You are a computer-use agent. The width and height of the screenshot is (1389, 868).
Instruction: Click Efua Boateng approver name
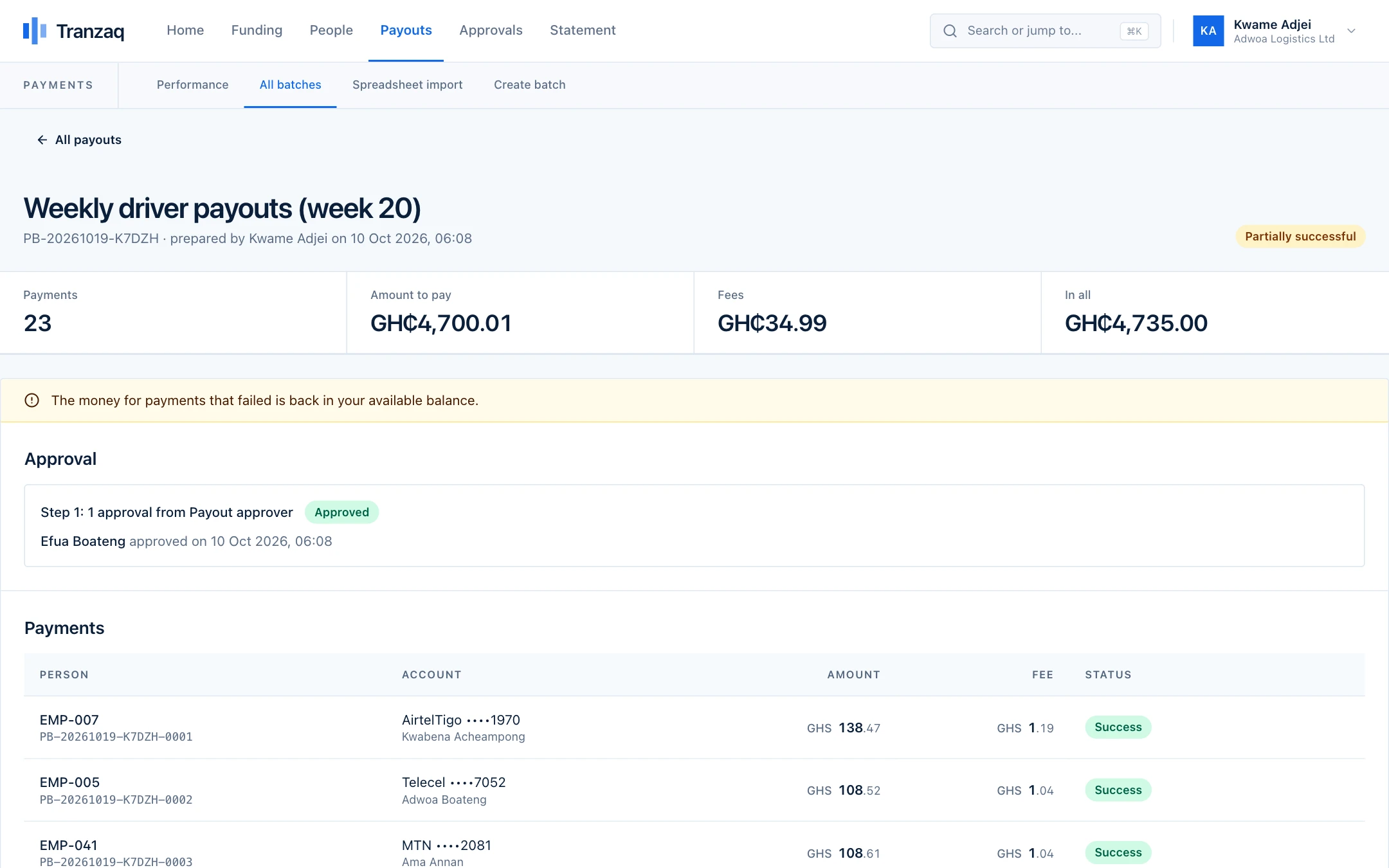[83, 541]
